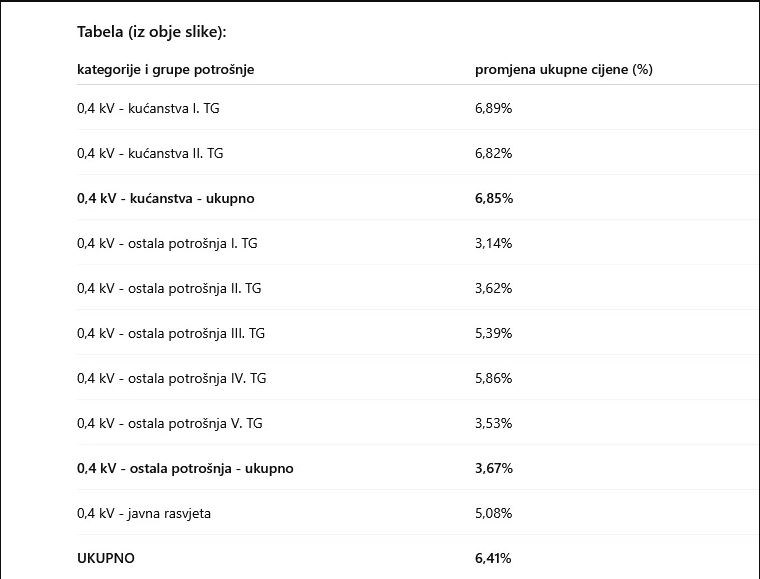Click the 6,89% value cell
The width and height of the screenshot is (760, 579).
[493, 108]
